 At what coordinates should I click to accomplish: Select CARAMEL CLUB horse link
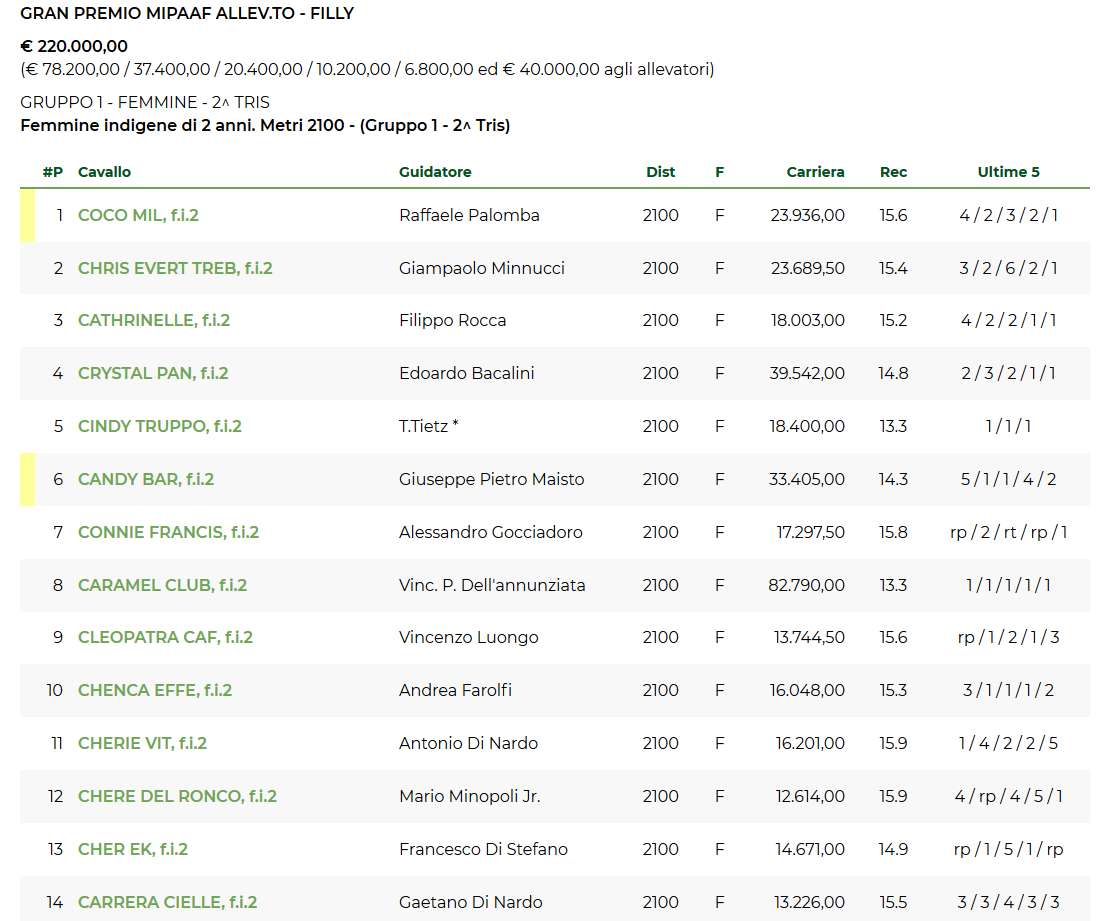coord(162,585)
